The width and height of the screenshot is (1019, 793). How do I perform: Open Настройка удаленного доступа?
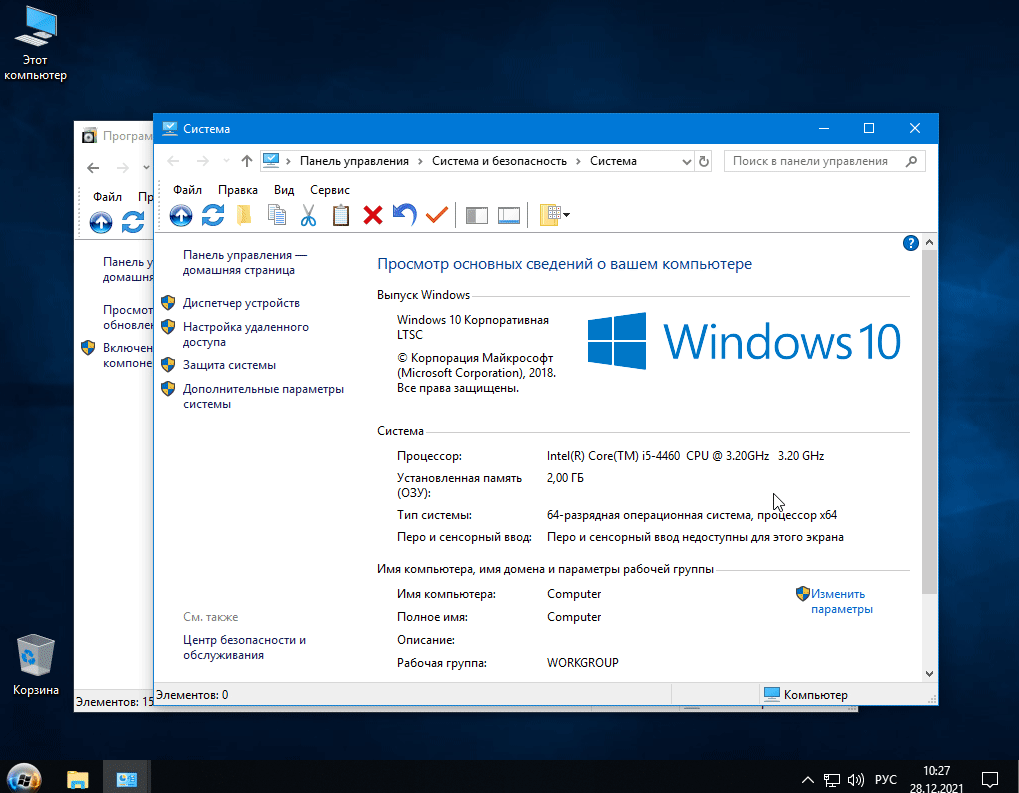pos(246,334)
